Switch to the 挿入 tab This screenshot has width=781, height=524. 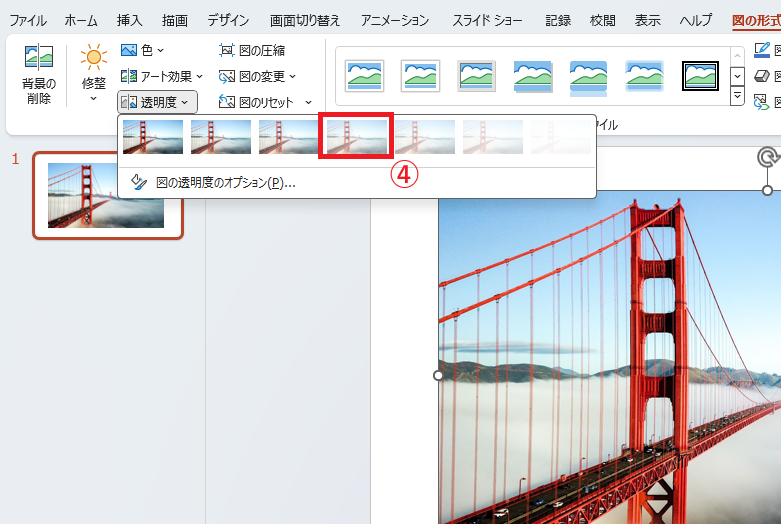(x=130, y=20)
